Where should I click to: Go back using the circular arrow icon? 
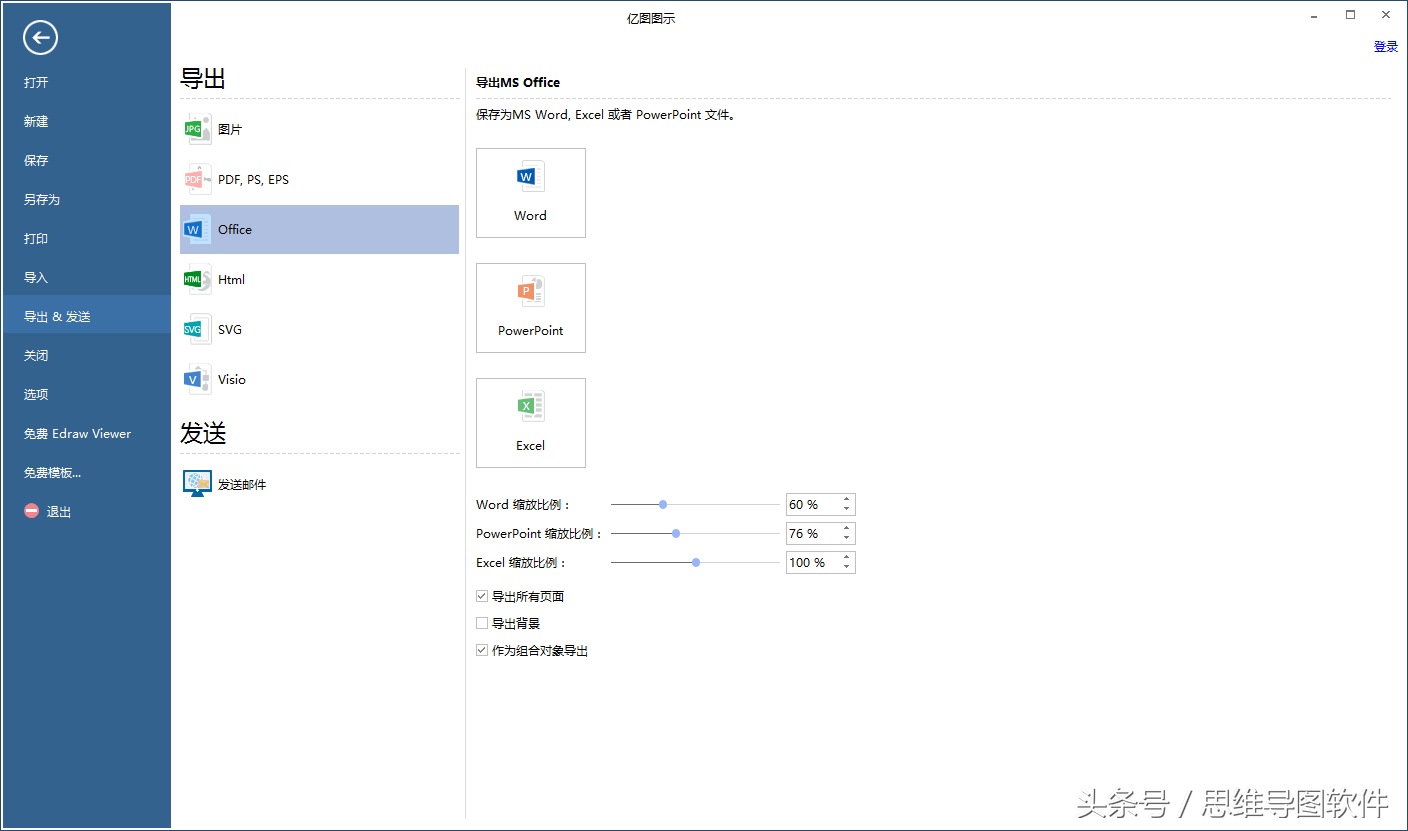click(41, 38)
